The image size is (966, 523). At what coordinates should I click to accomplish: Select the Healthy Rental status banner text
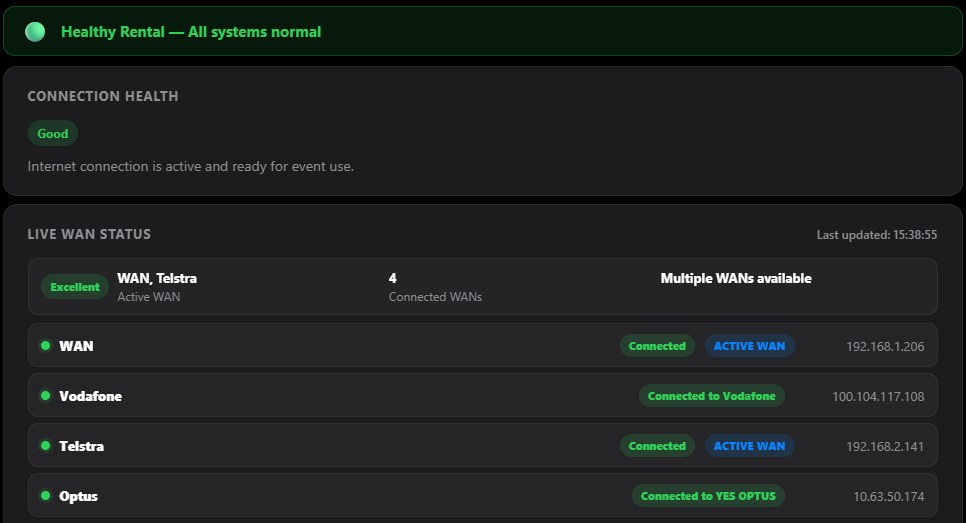click(191, 32)
